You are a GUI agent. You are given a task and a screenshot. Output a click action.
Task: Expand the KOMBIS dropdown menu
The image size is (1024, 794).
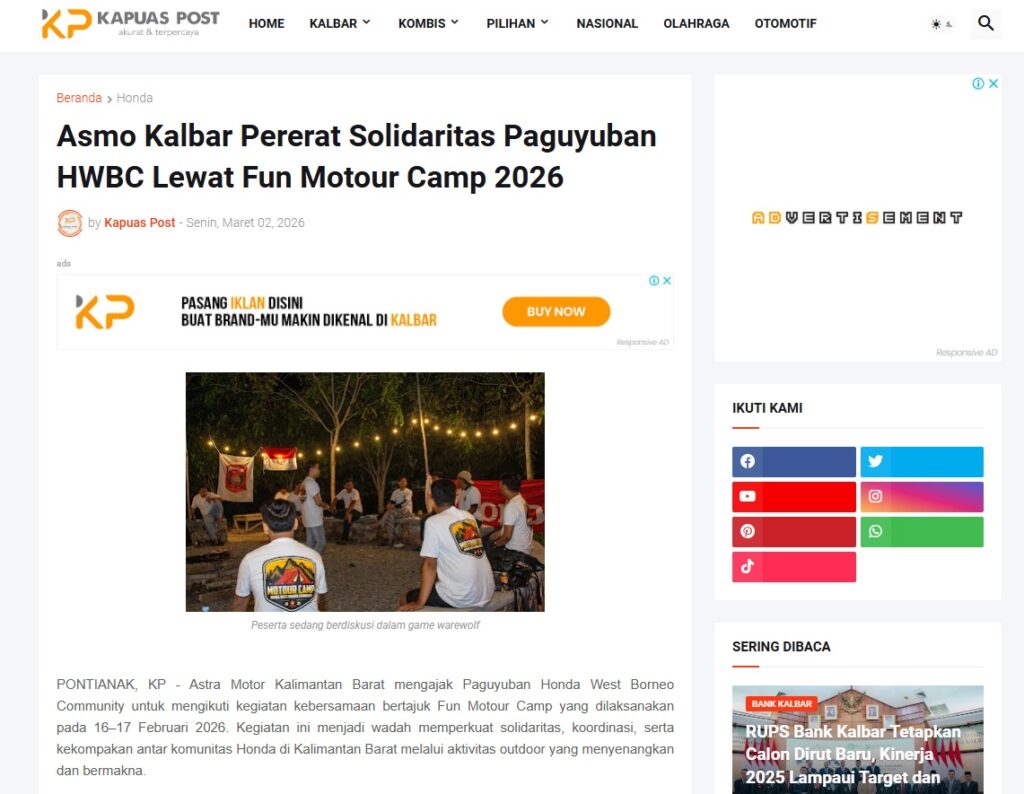[428, 24]
